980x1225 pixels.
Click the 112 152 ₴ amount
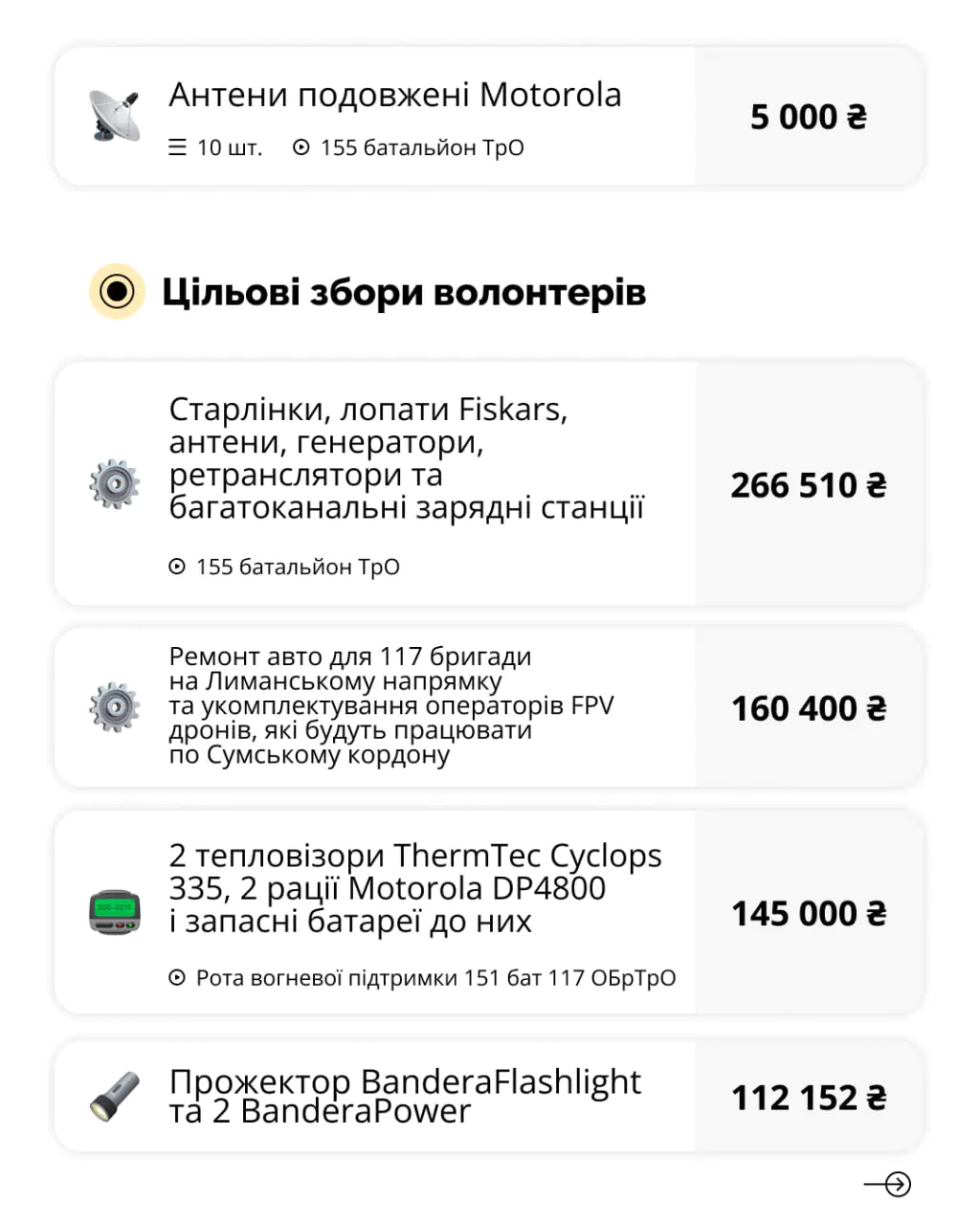tap(809, 1097)
